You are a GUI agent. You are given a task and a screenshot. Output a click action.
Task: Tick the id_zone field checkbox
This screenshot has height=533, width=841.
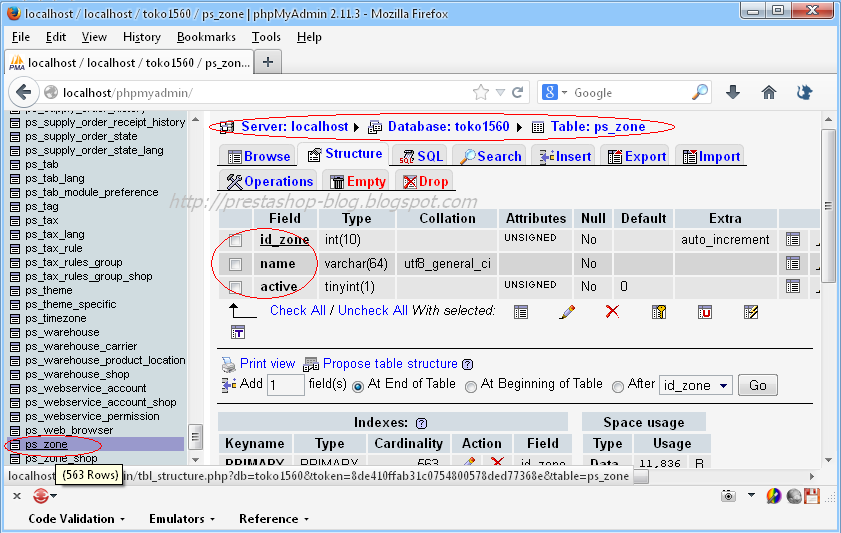coord(235,240)
